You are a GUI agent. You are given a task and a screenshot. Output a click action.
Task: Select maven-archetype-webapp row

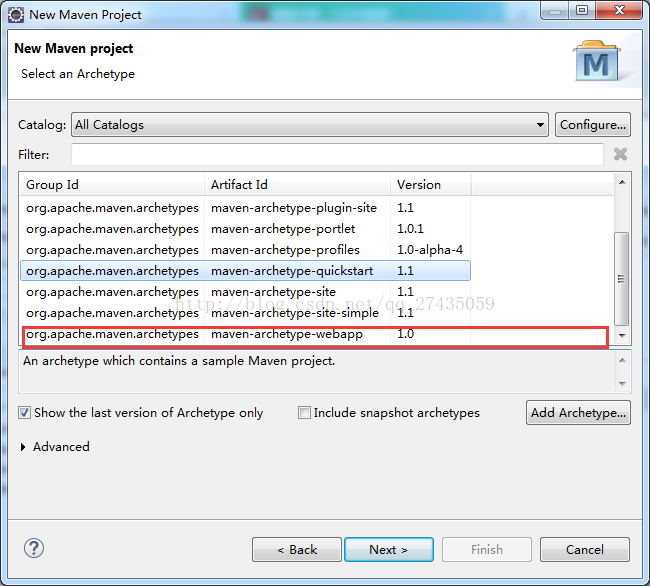click(245, 334)
